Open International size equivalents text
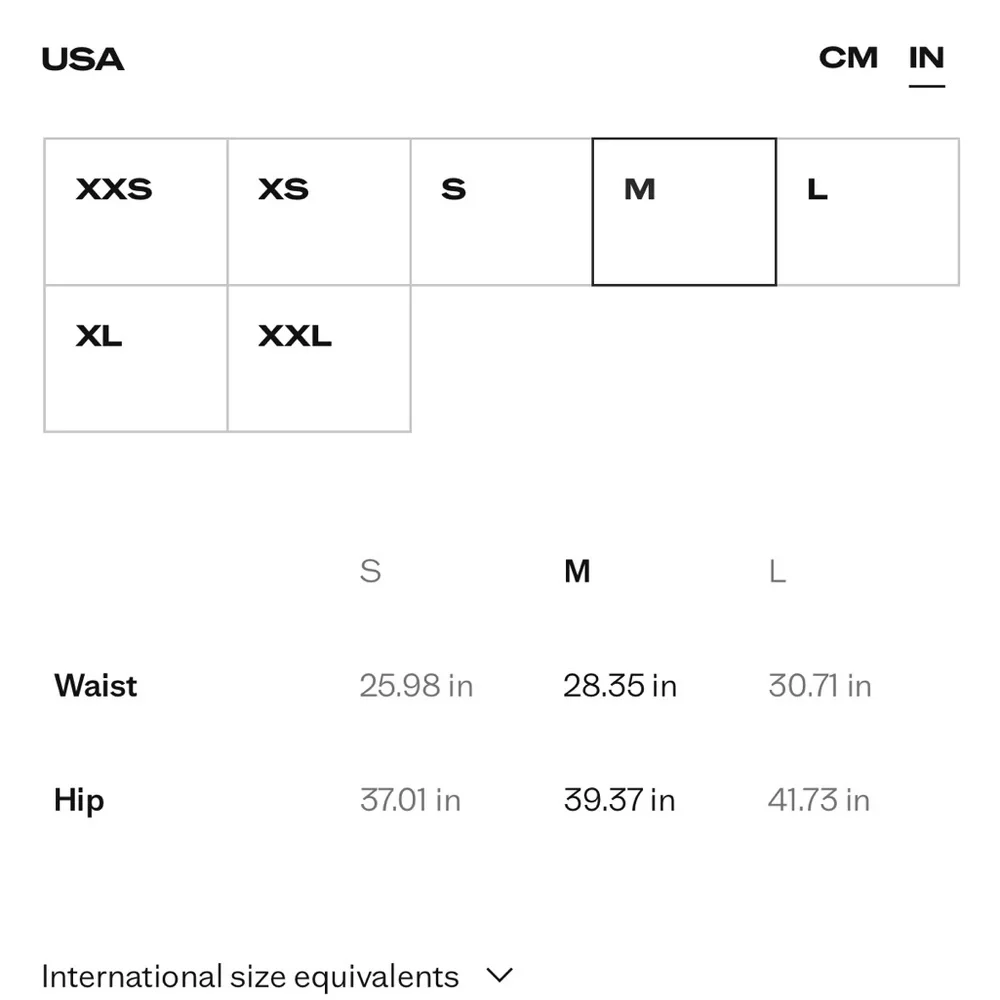 point(250,976)
